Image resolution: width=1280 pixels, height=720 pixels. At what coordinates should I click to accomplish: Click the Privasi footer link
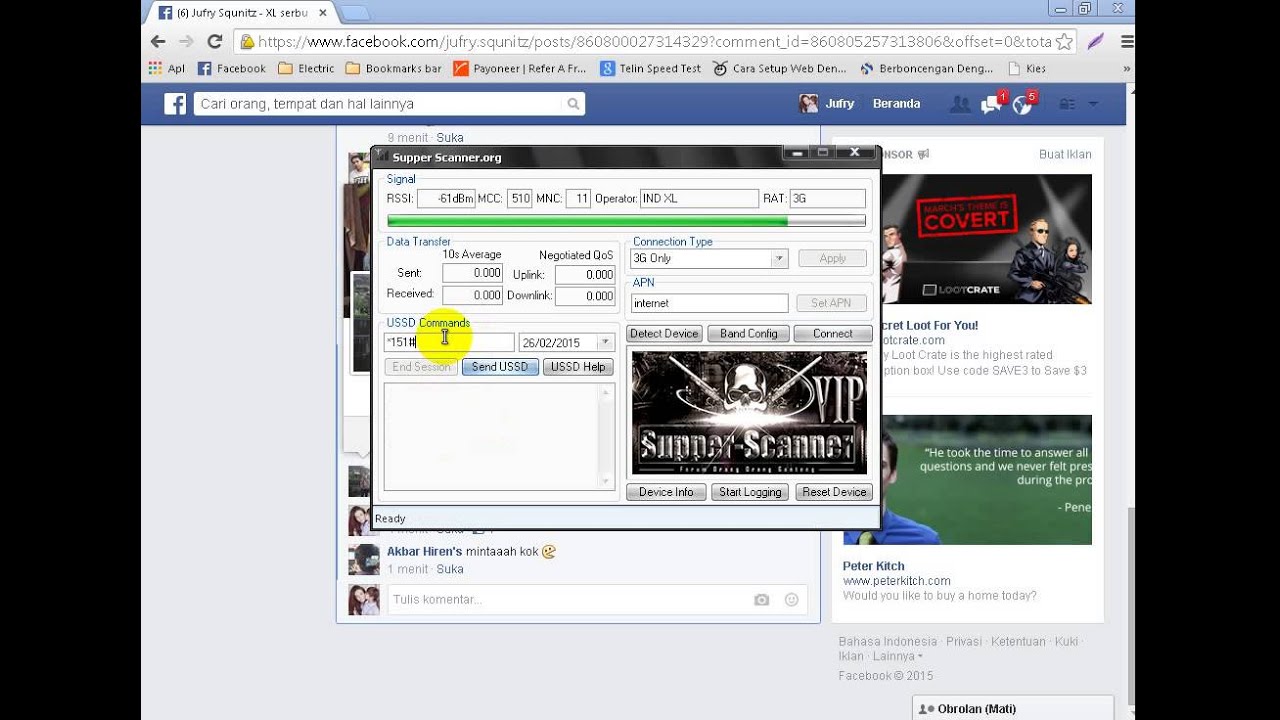[964, 641]
